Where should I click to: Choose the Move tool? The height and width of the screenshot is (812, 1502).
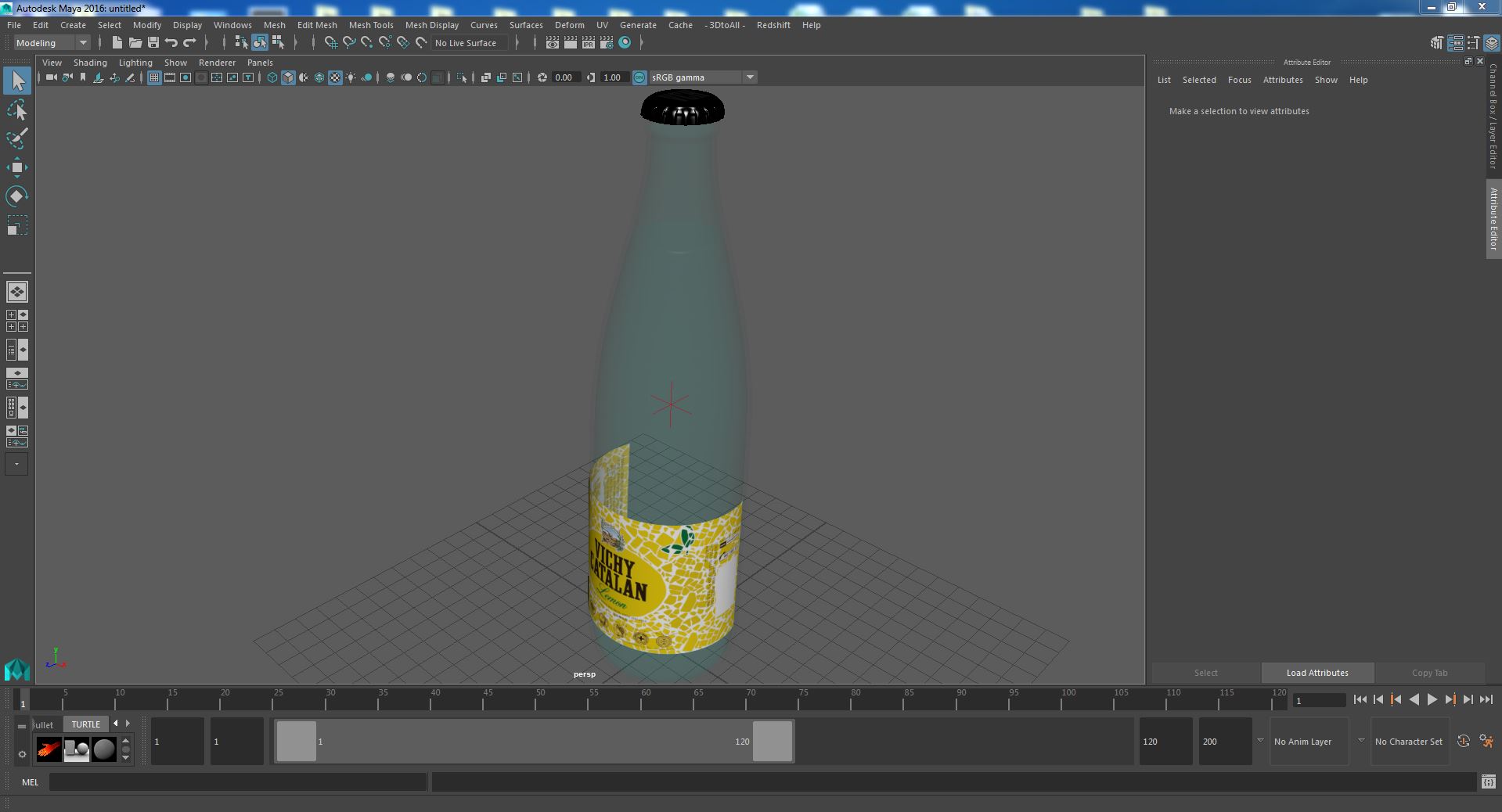[x=17, y=167]
